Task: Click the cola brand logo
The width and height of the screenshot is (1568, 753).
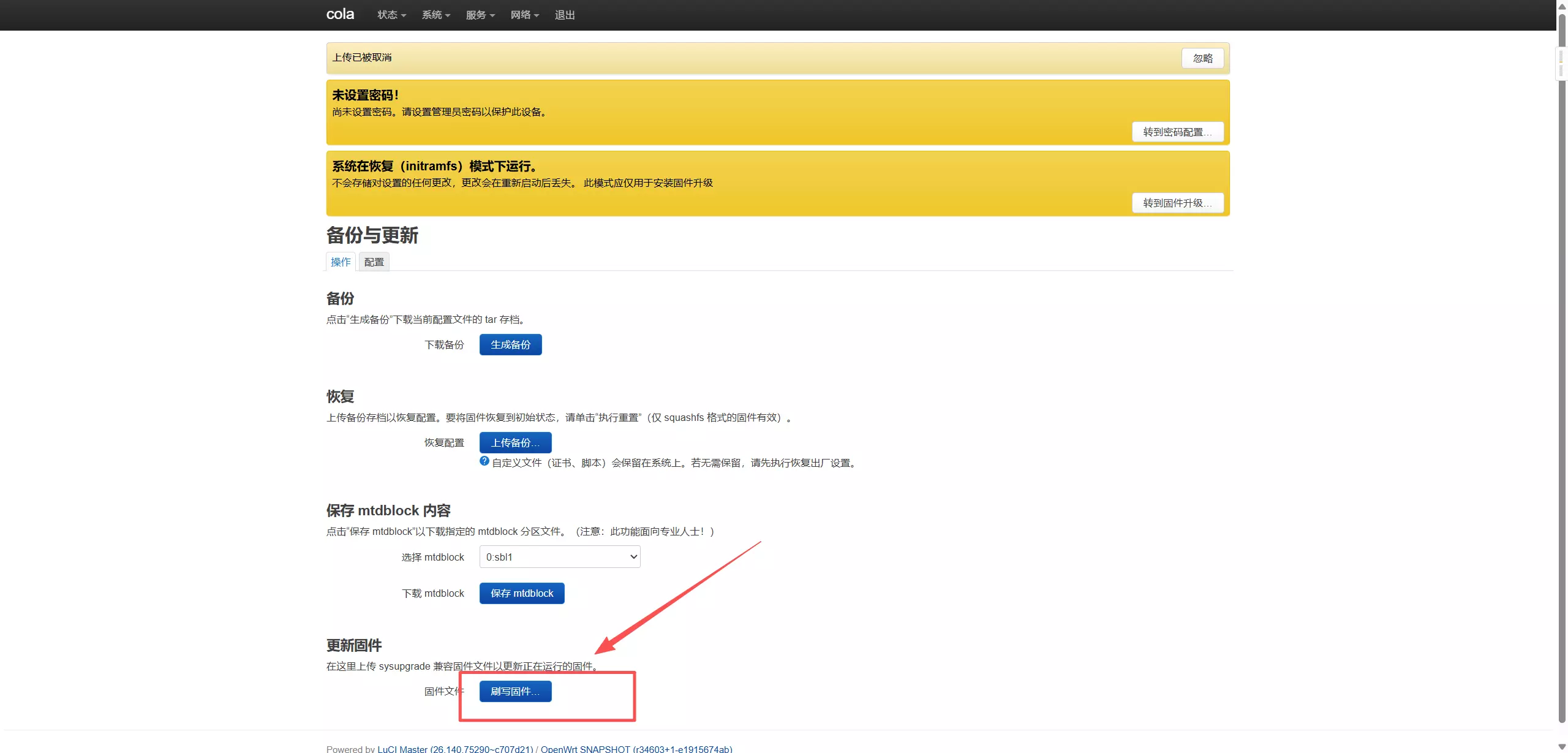Action: (x=340, y=14)
